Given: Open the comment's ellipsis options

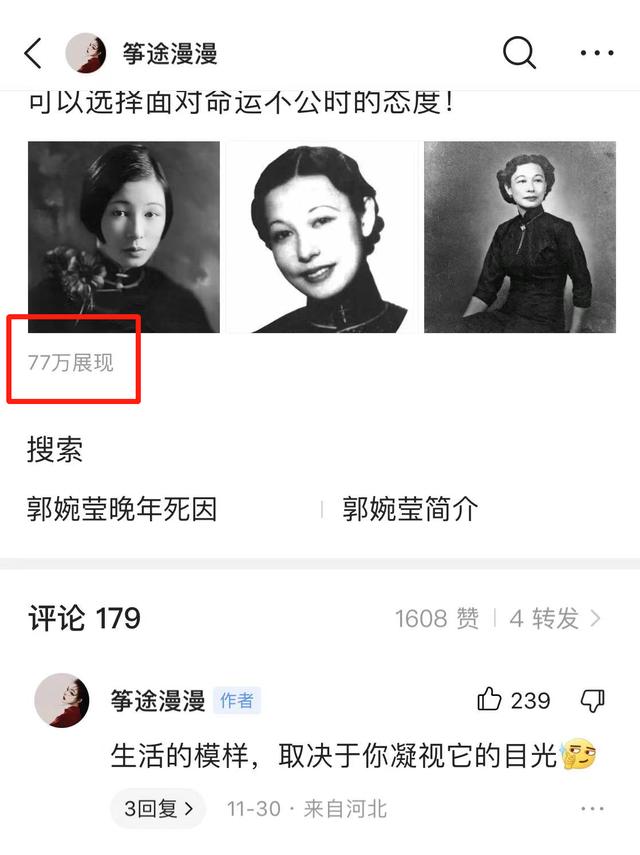Looking at the screenshot, I should click(593, 808).
